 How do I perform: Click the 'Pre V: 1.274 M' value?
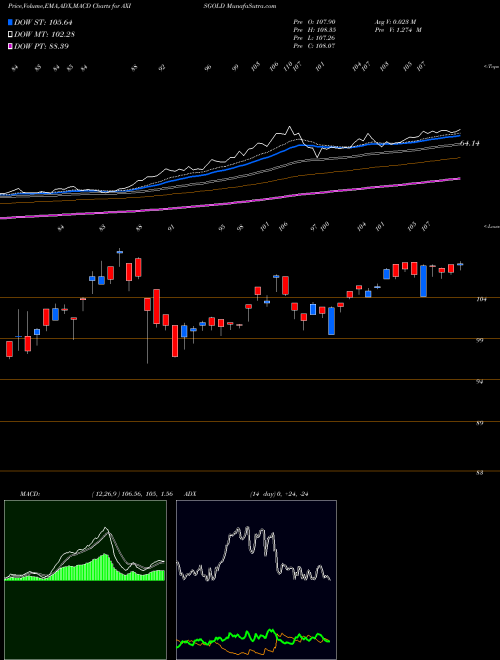pos(398,30)
